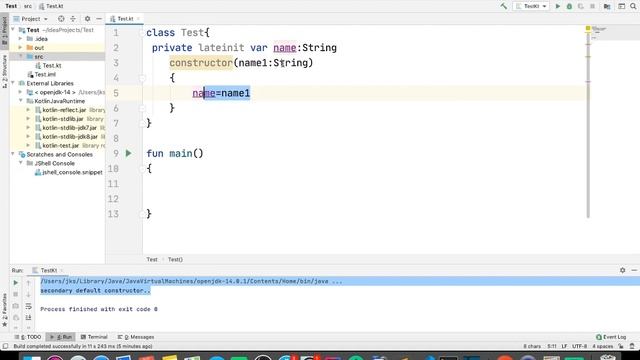Click the Run with Coverage icon
The height and width of the screenshot is (360, 640).
click(x=580, y=6)
